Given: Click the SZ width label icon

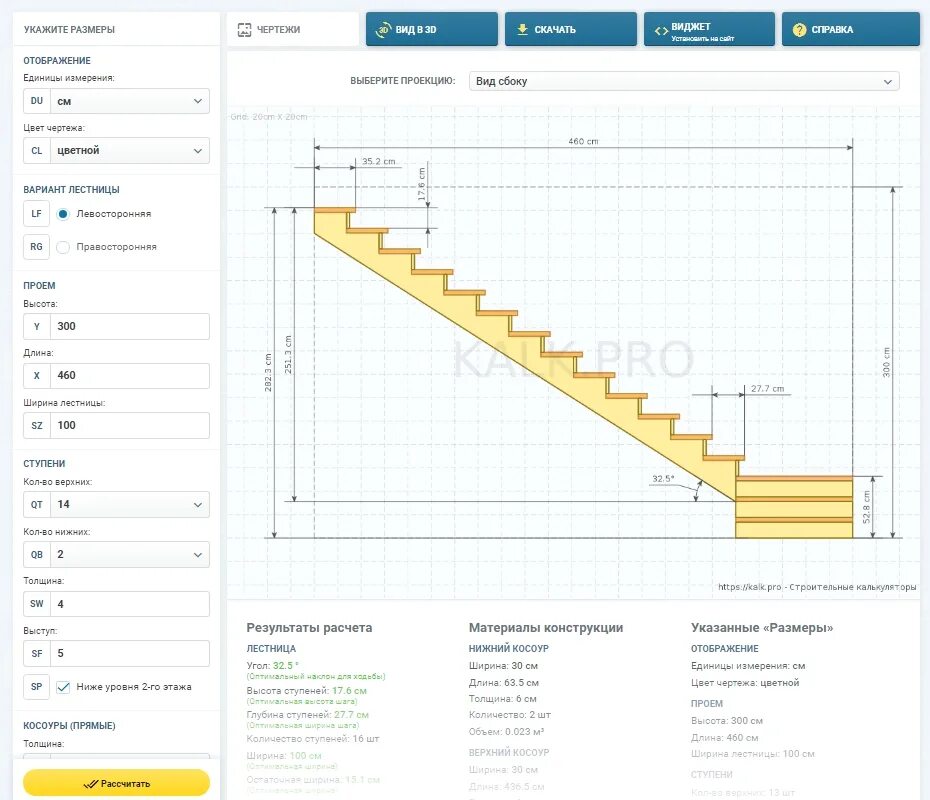Looking at the screenshot, I should 37,425.
